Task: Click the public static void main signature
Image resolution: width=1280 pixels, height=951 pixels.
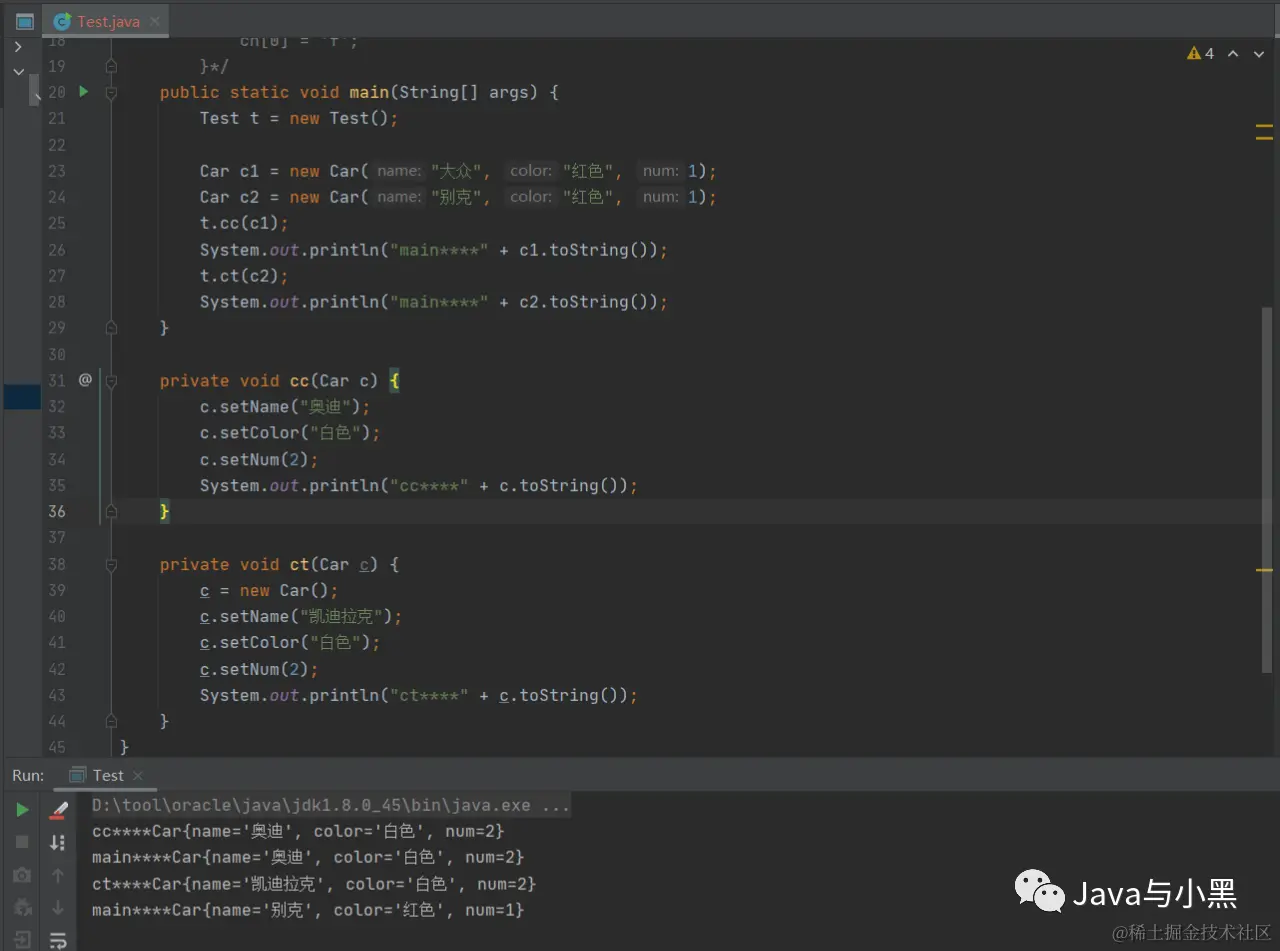Action: click(359, 92)
